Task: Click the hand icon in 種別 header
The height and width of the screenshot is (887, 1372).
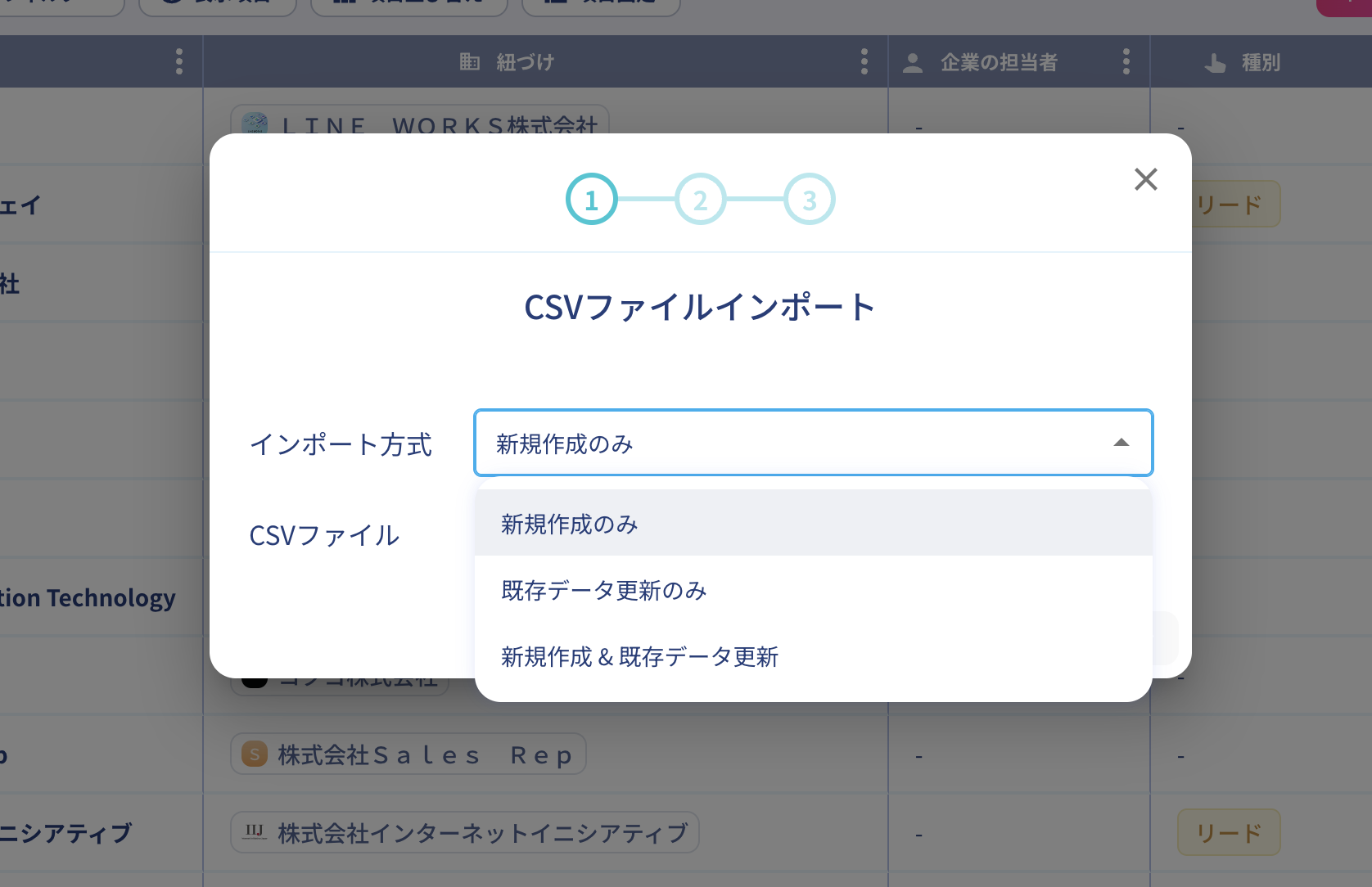Action: [x=1215, y=62]
